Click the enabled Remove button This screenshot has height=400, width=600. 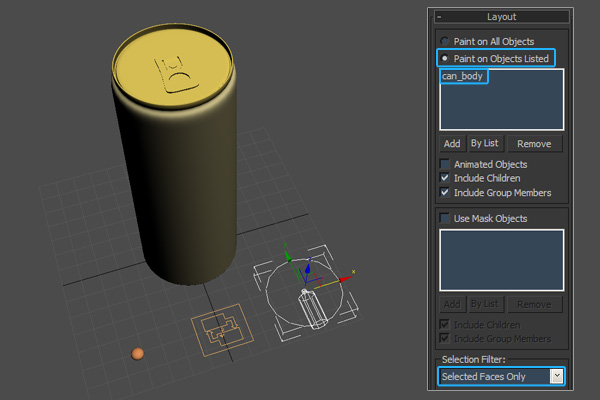coord(533,143)
